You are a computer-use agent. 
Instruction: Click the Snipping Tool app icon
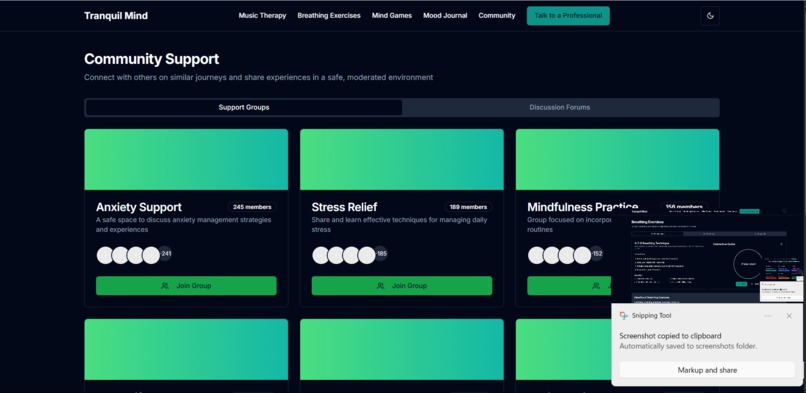tap(624, 315)
